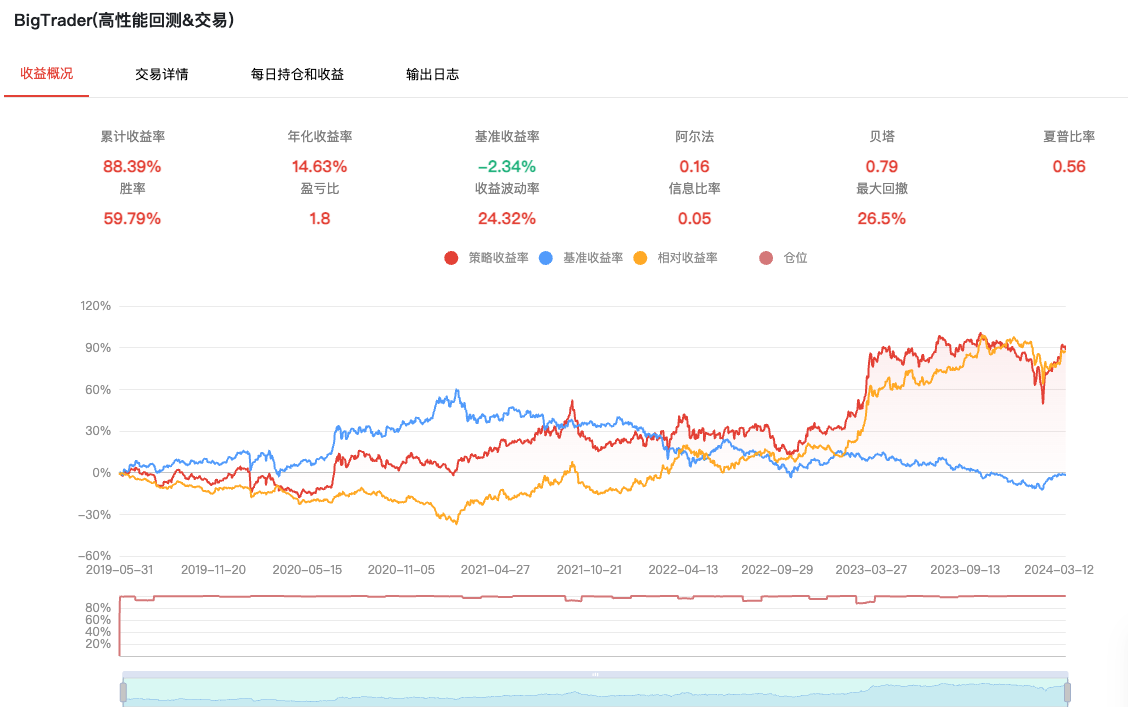The image size is (1128, 707).
Task: Hide the 仓位 series via legend
Action: pos(766,258)
